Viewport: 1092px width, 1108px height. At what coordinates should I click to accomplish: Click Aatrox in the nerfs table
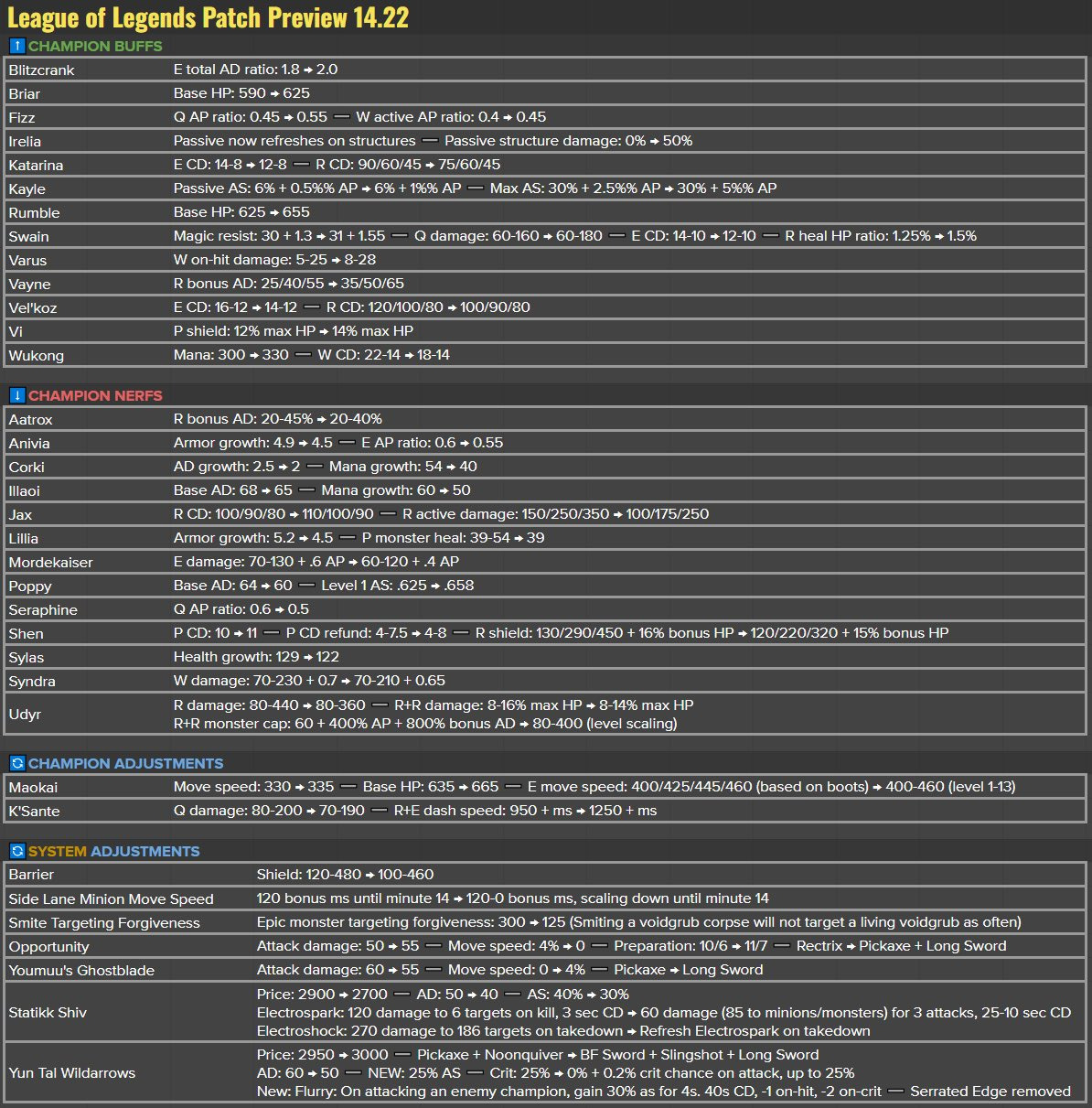tap(31, 420)
